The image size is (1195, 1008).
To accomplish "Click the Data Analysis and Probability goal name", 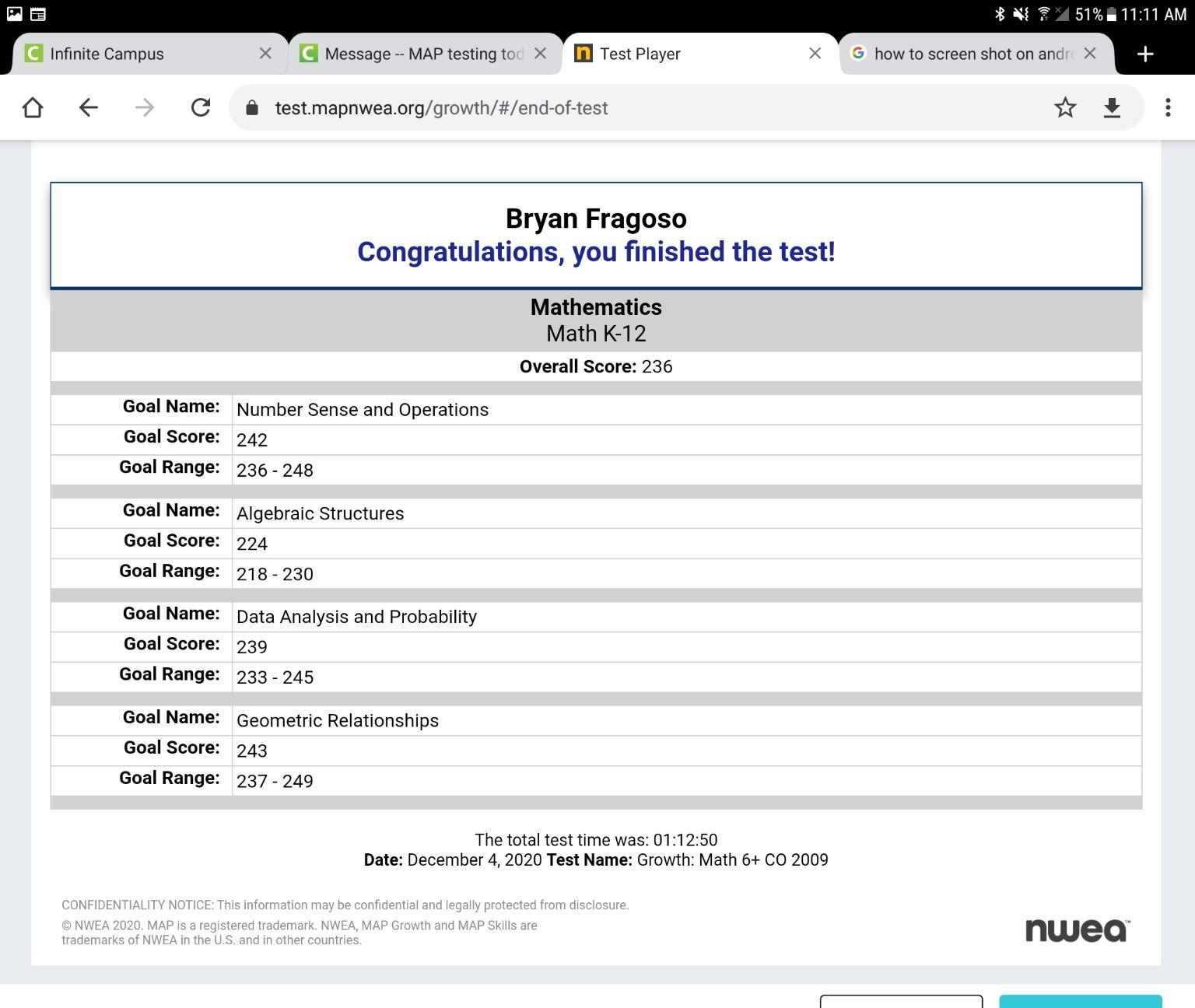I will coord(356,617).
